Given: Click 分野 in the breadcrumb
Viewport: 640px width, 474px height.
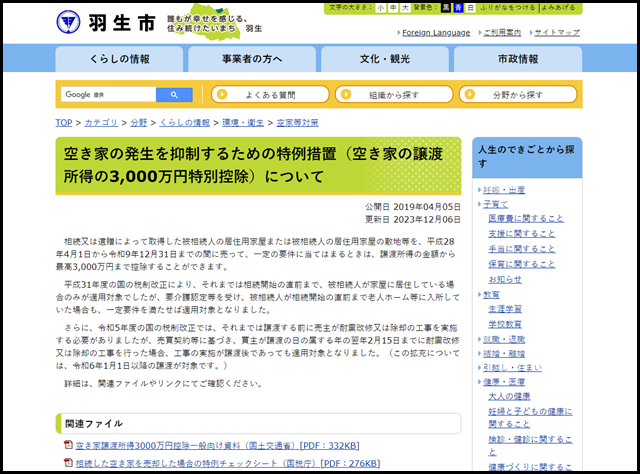Looking at the screenshot, I should tap(139, 123).
